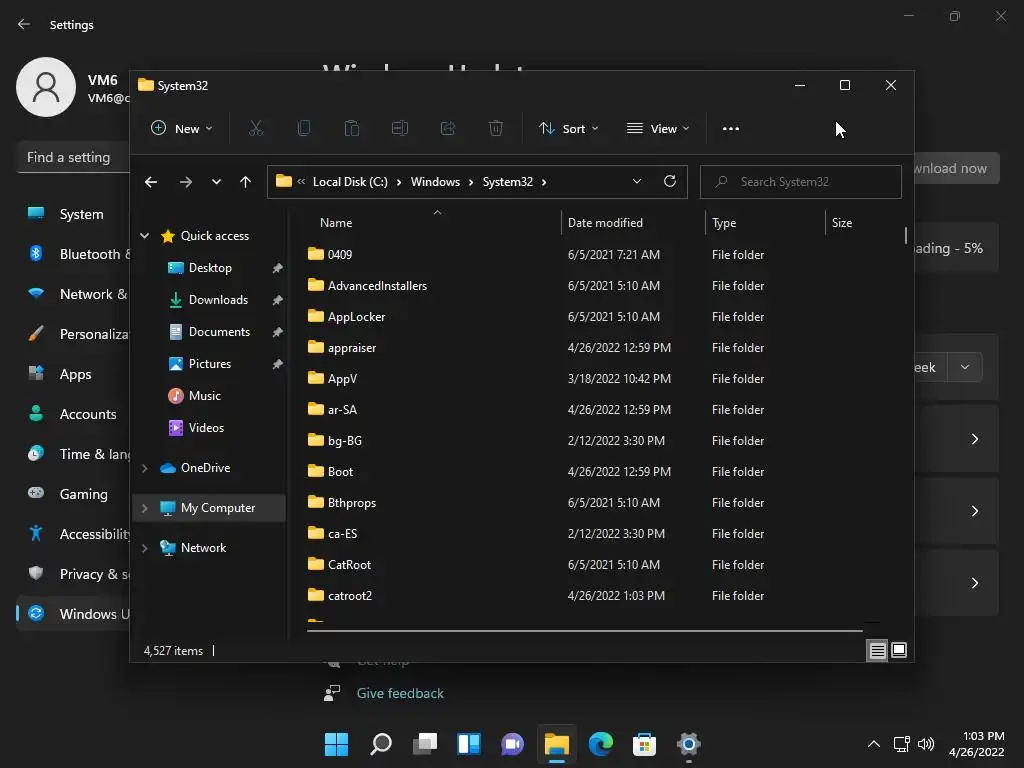
Task: Open the See more three-dots menu
Action: coord(731,129)
